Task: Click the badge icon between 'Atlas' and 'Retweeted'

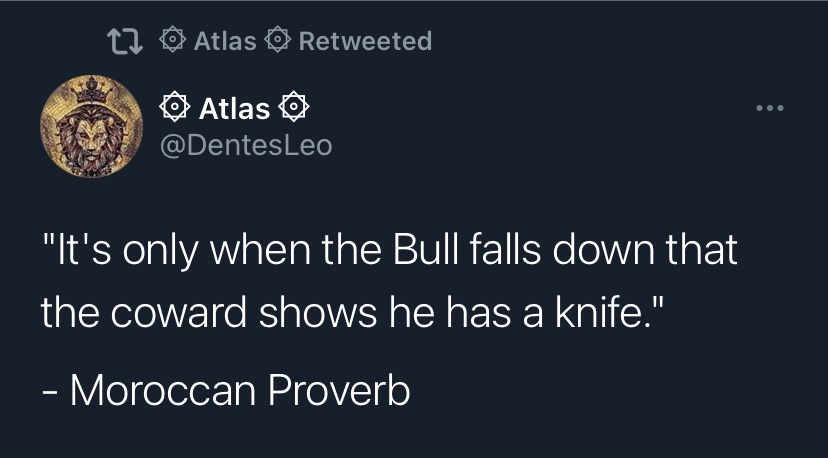Action: pyautogui.click(x=278, y=41)
